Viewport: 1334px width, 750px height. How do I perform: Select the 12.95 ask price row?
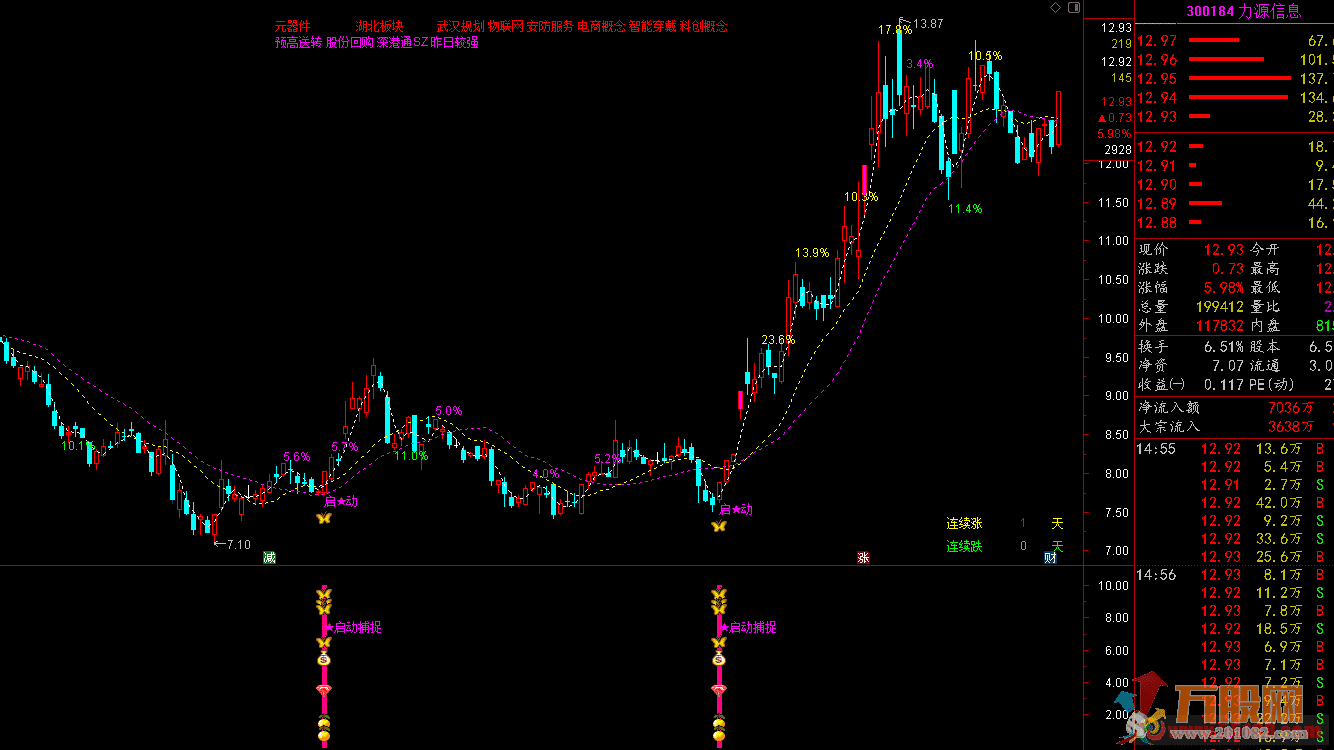(1235, 78)
